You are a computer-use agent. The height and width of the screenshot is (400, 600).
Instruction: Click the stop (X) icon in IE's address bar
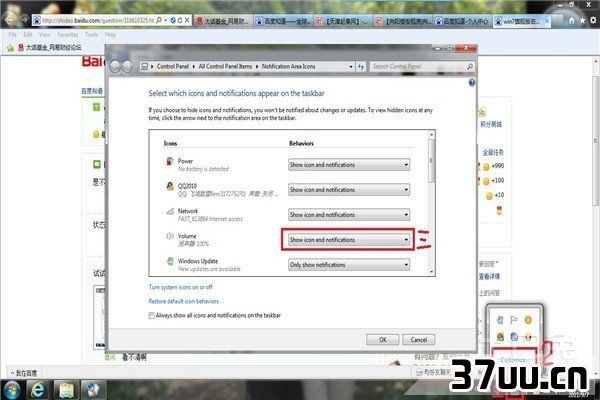point(187,20)
